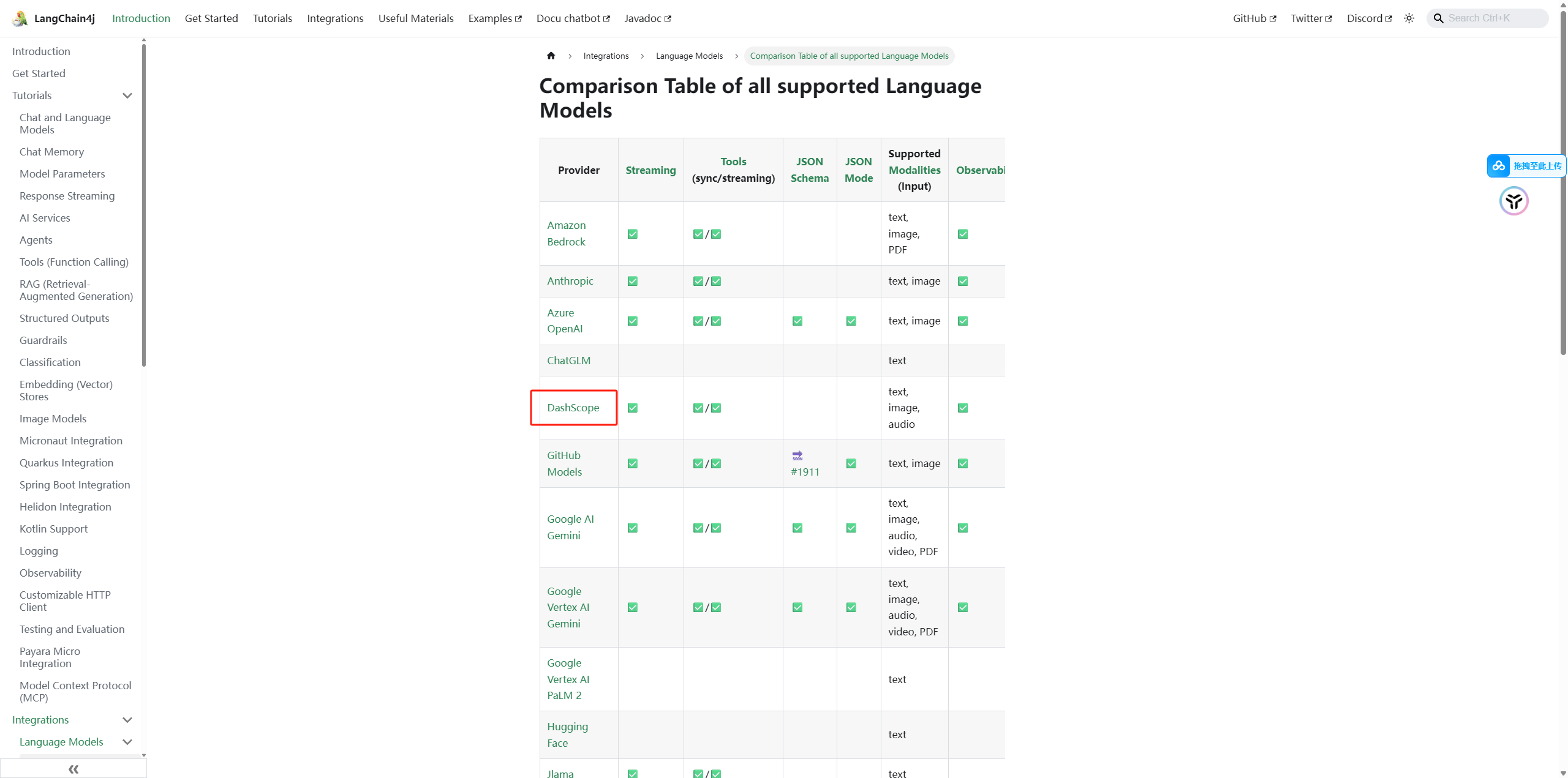Select Chat and Language Models in sidebar

[65, 124]
